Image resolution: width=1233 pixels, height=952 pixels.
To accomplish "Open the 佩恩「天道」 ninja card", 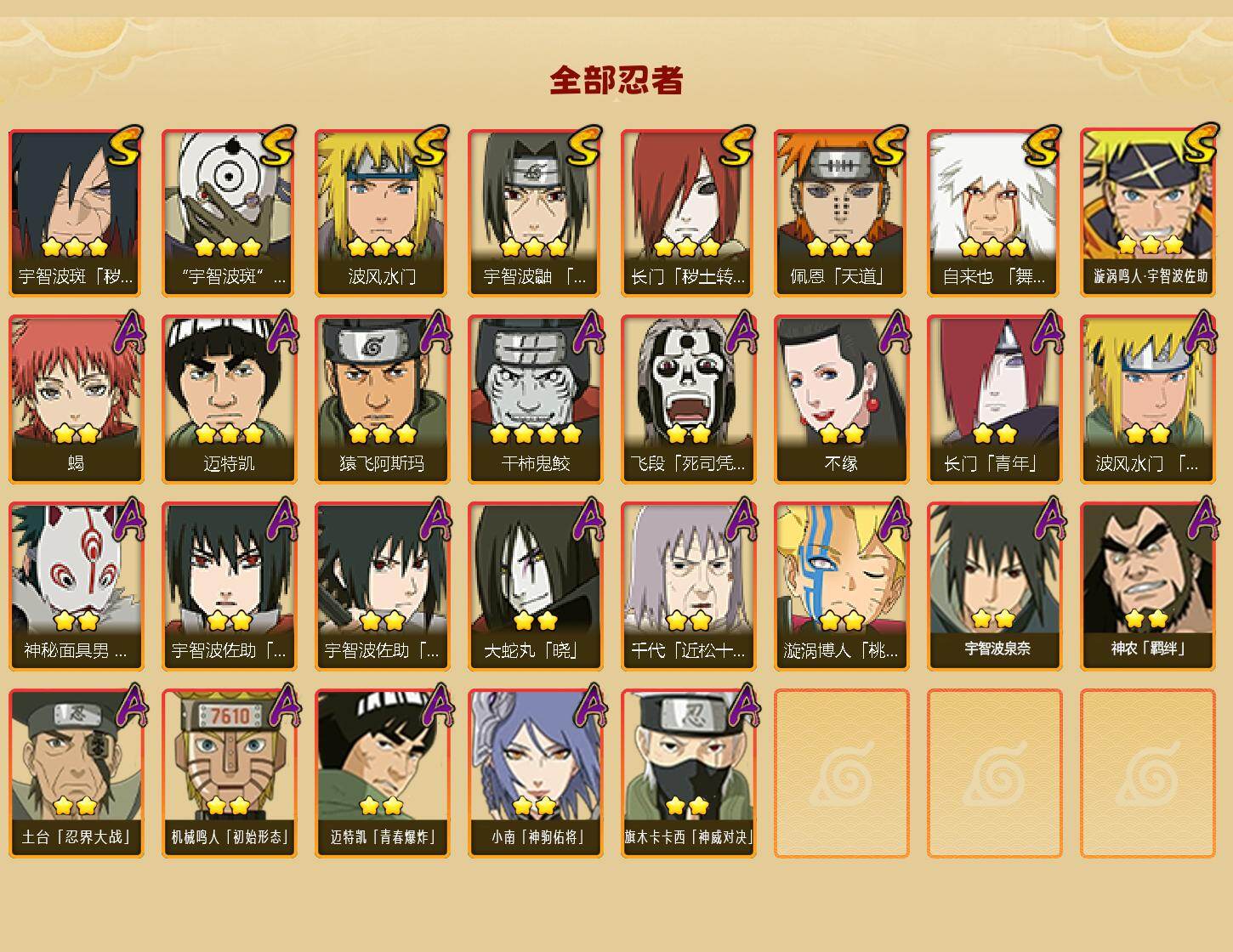I will 841,212.
